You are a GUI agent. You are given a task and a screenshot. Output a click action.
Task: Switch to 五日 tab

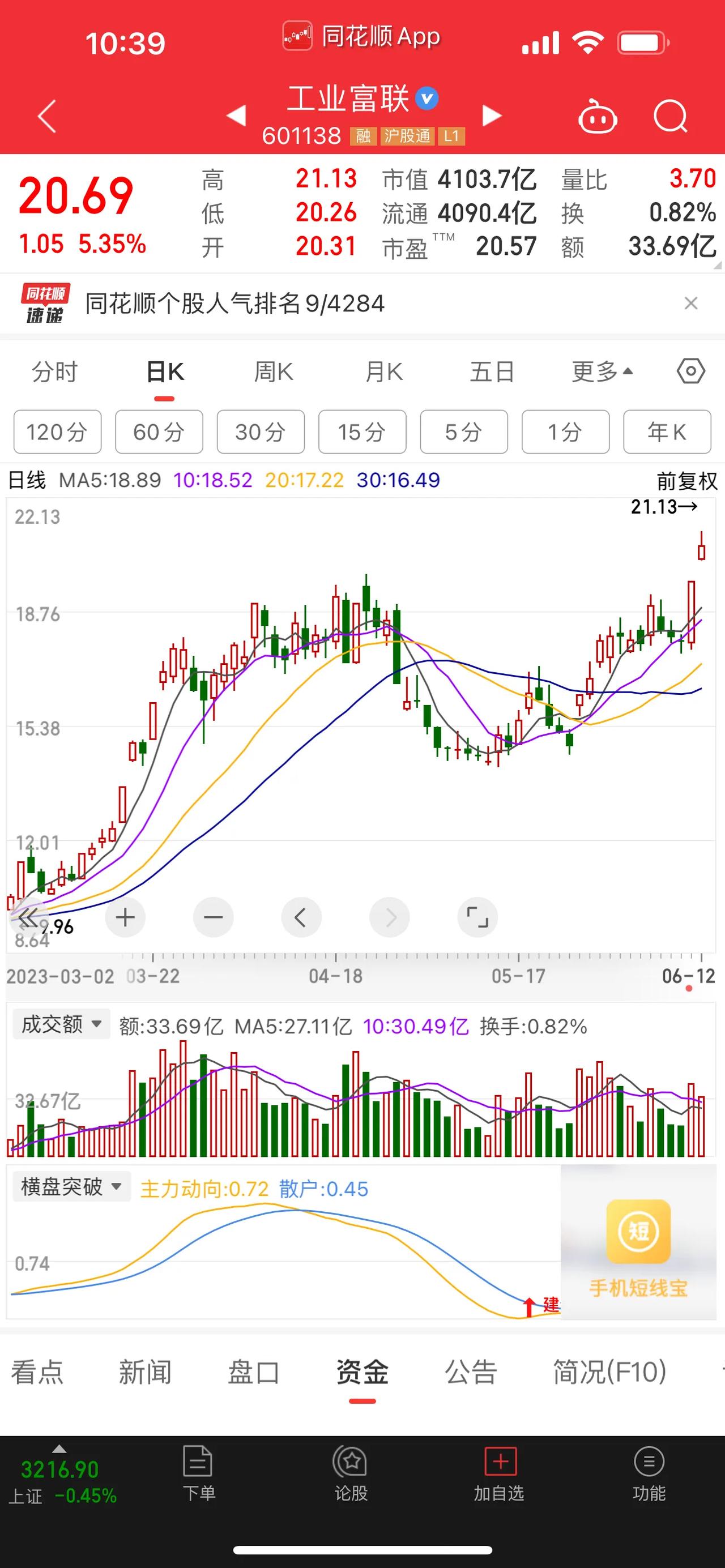(492, 371)
